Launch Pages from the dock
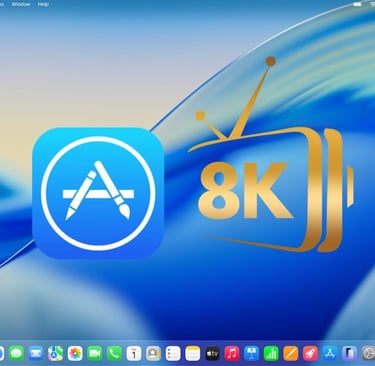Screen dimensions: 375x366 [291, 353]
